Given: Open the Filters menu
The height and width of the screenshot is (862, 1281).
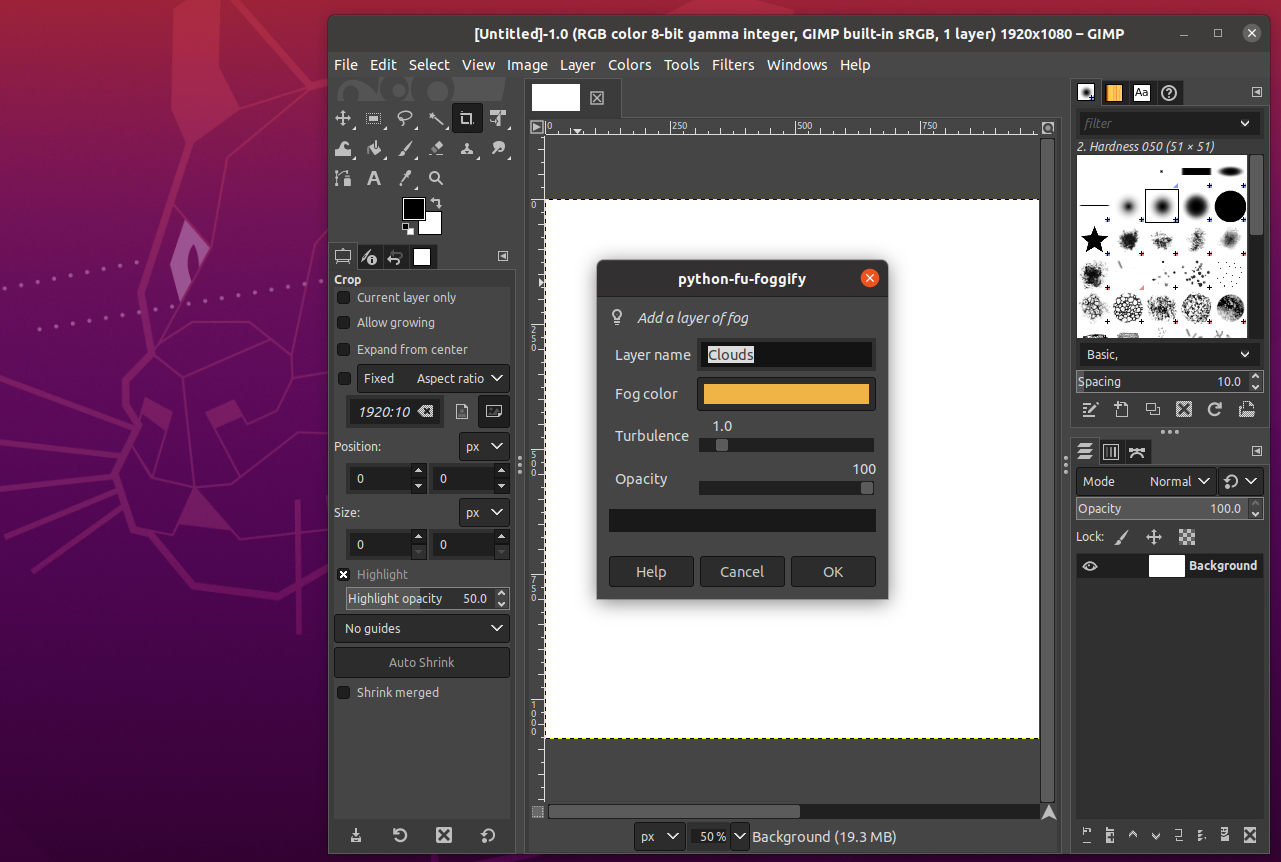Looking at the screenshot, I should tap(732, 65).
